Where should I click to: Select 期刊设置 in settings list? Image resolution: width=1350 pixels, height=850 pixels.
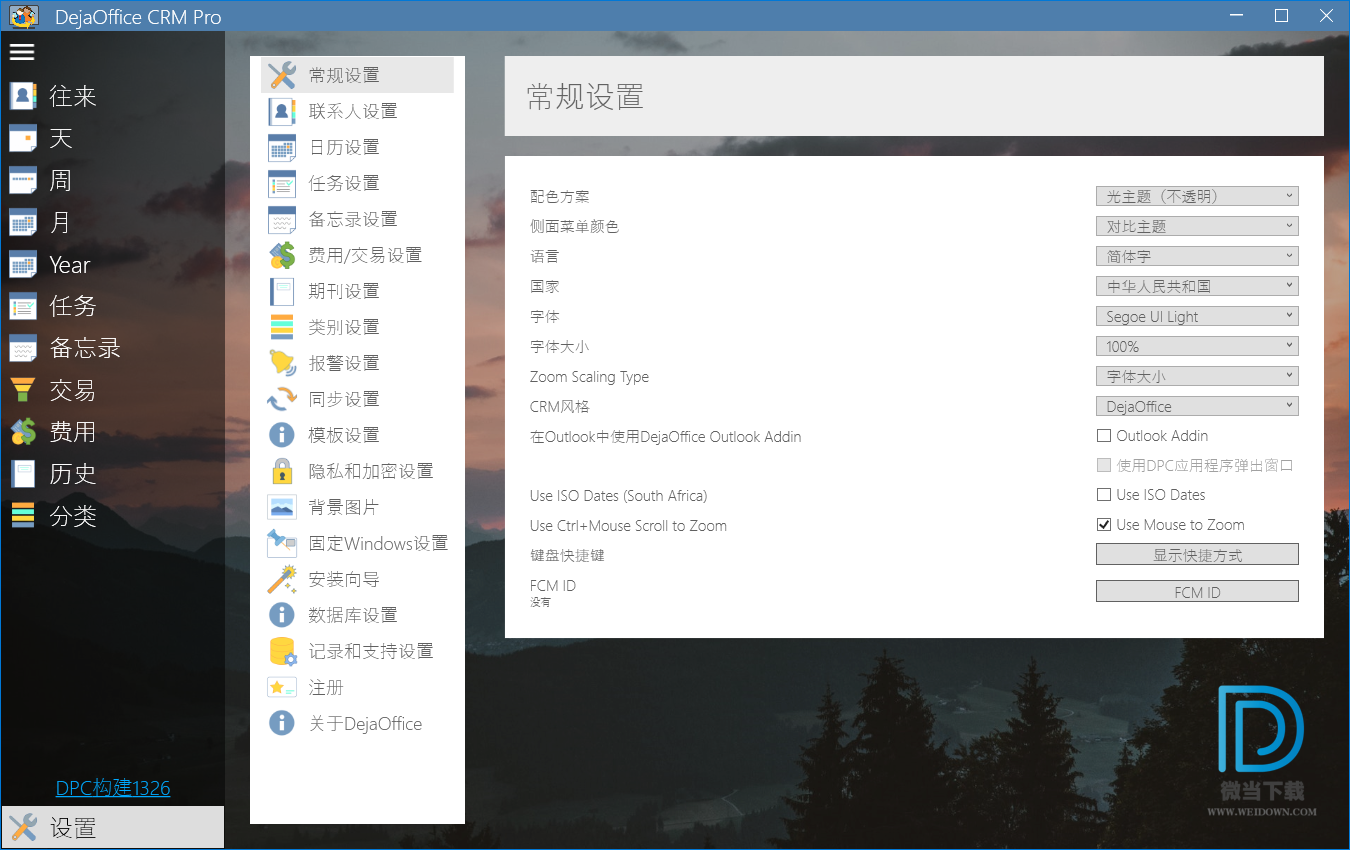357,291
